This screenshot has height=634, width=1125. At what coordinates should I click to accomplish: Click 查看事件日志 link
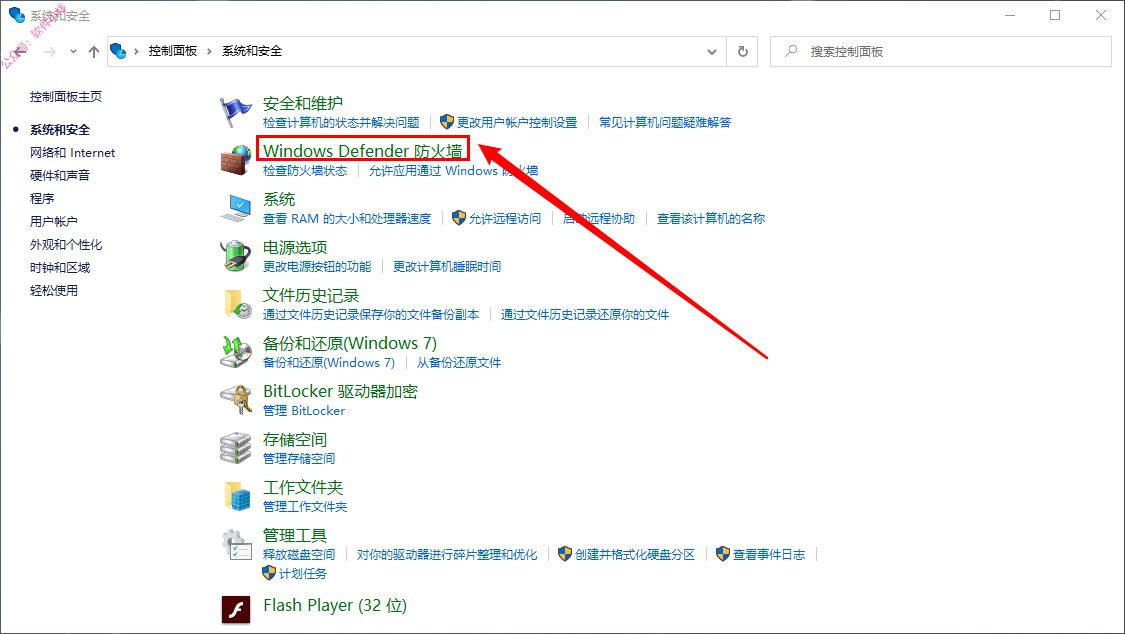pos(769,555)
